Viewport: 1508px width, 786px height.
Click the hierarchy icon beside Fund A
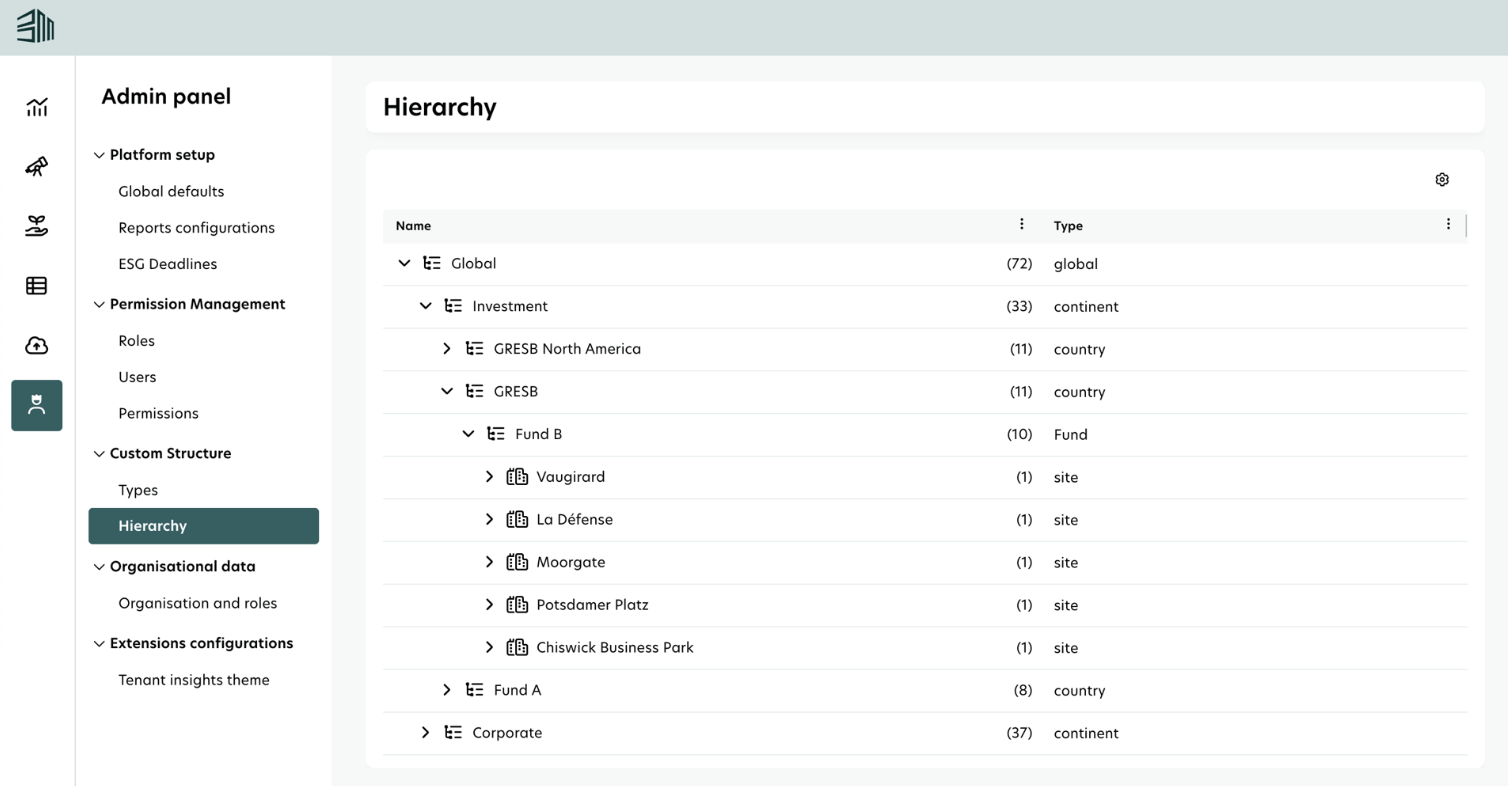click(475, 690)
